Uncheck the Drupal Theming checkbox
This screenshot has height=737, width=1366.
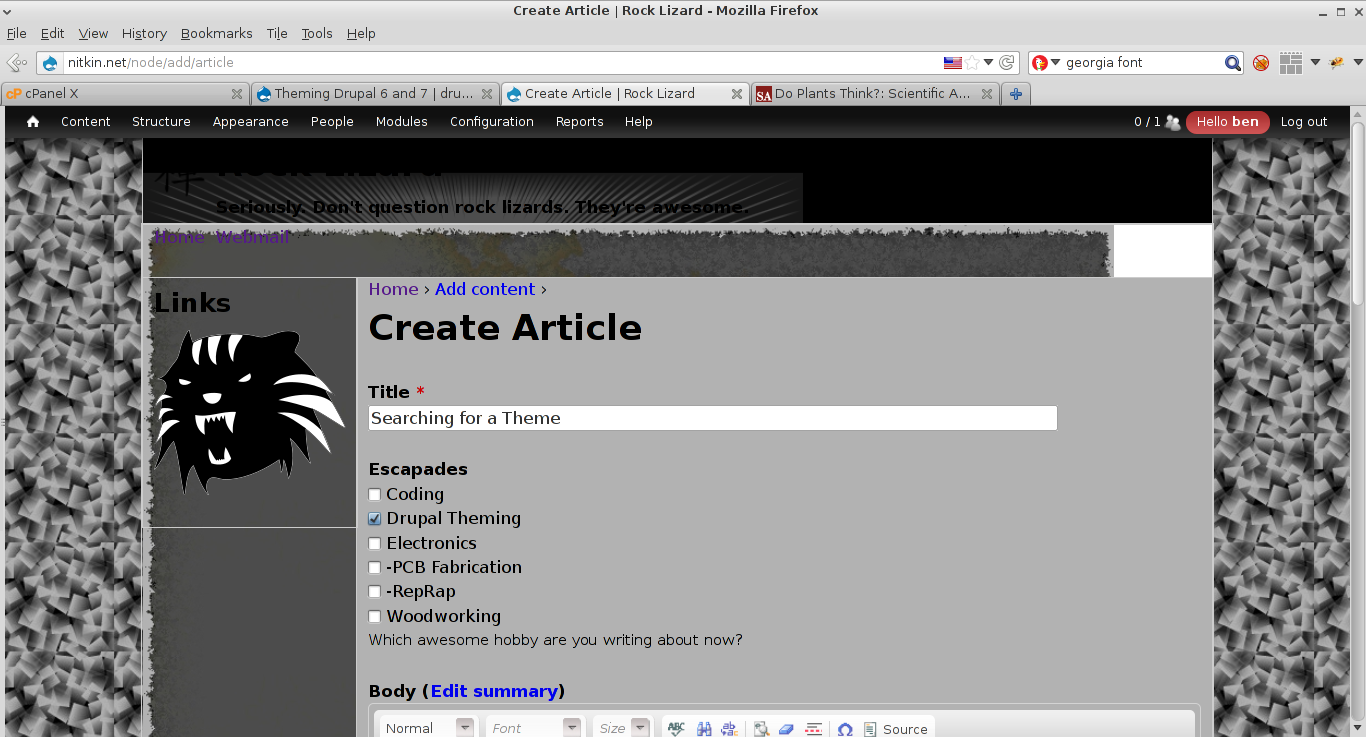tap(375, 519)
